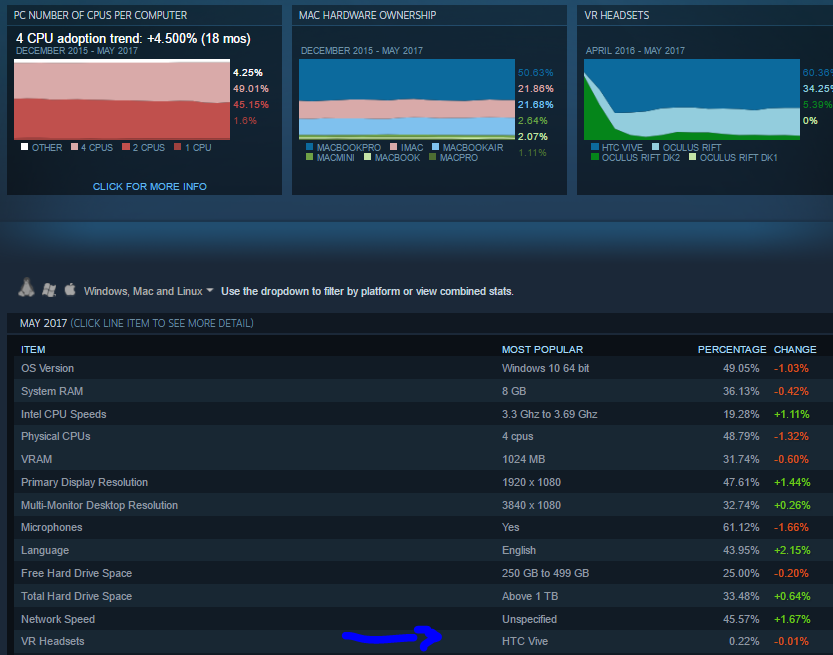Click the CHANGE column header
The width and height of the screenshot is (833, 655).
click(795, 350)
